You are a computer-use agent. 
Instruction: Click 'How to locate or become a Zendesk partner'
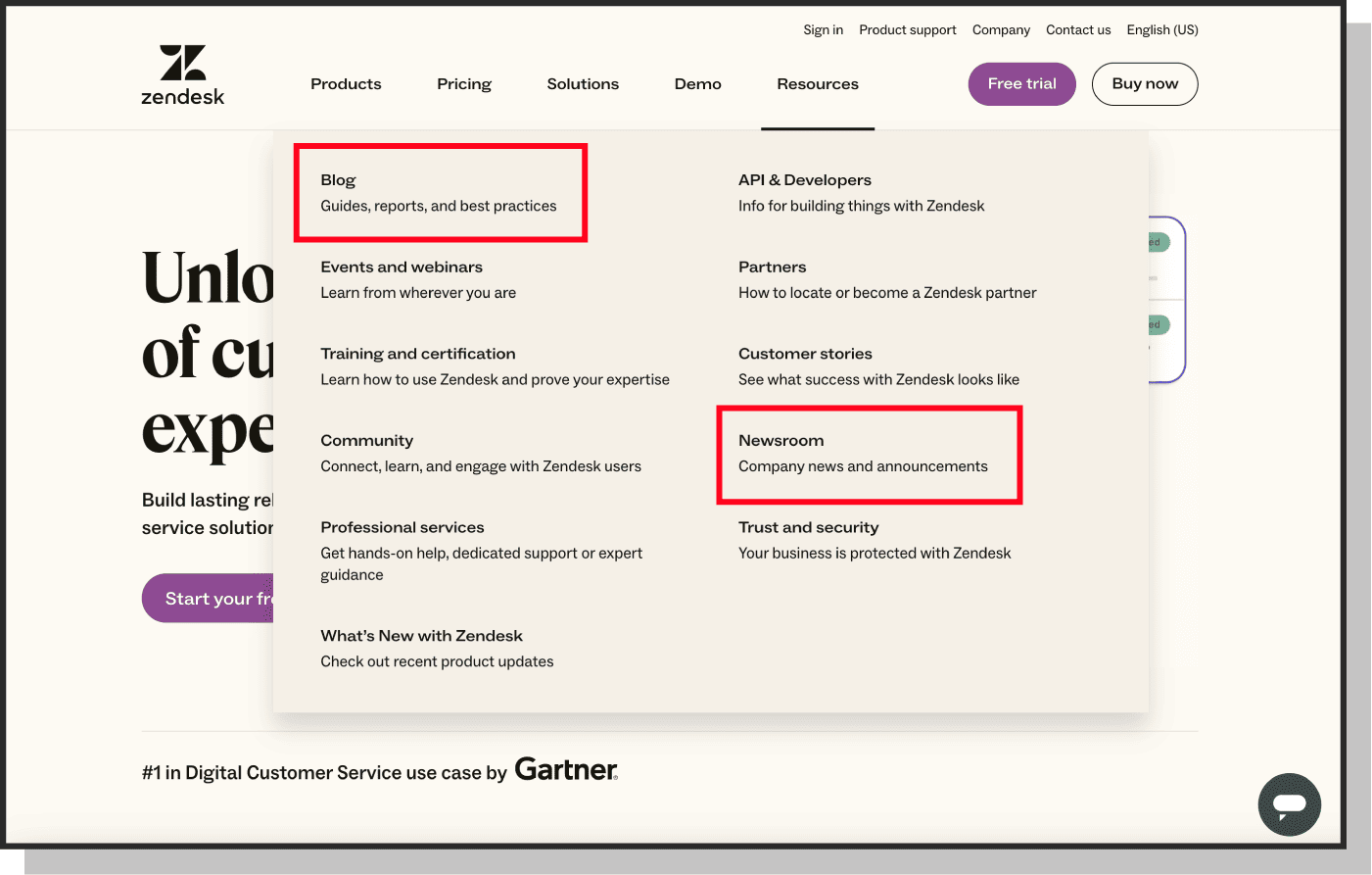tap(887, 293)
